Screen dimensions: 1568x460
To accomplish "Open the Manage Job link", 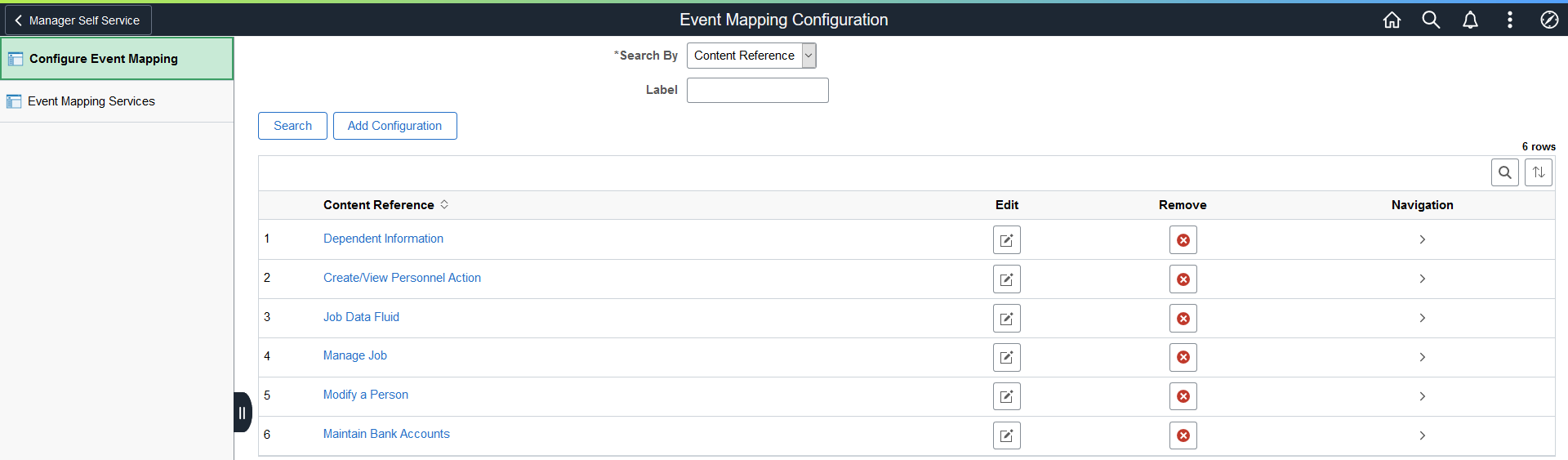I will click(x=354, y=355).
